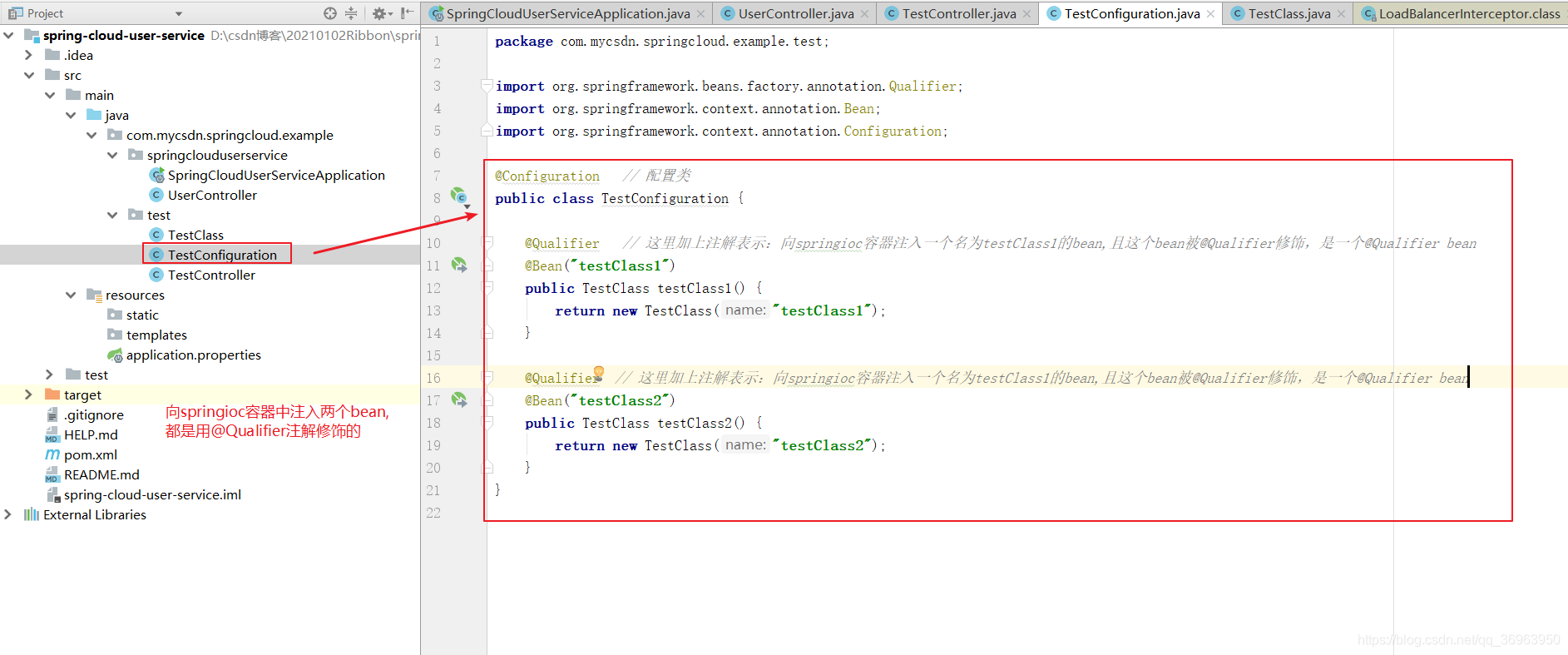Collapse the com.mycsdn.springcloud.example package
The height and width of the screenshot is (655, 1568).
(x=92, y=135)
